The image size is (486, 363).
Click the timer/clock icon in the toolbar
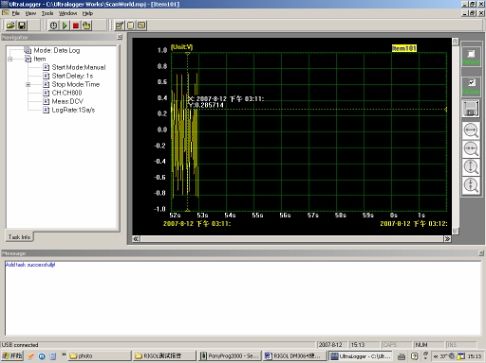(x=53, y=25)
